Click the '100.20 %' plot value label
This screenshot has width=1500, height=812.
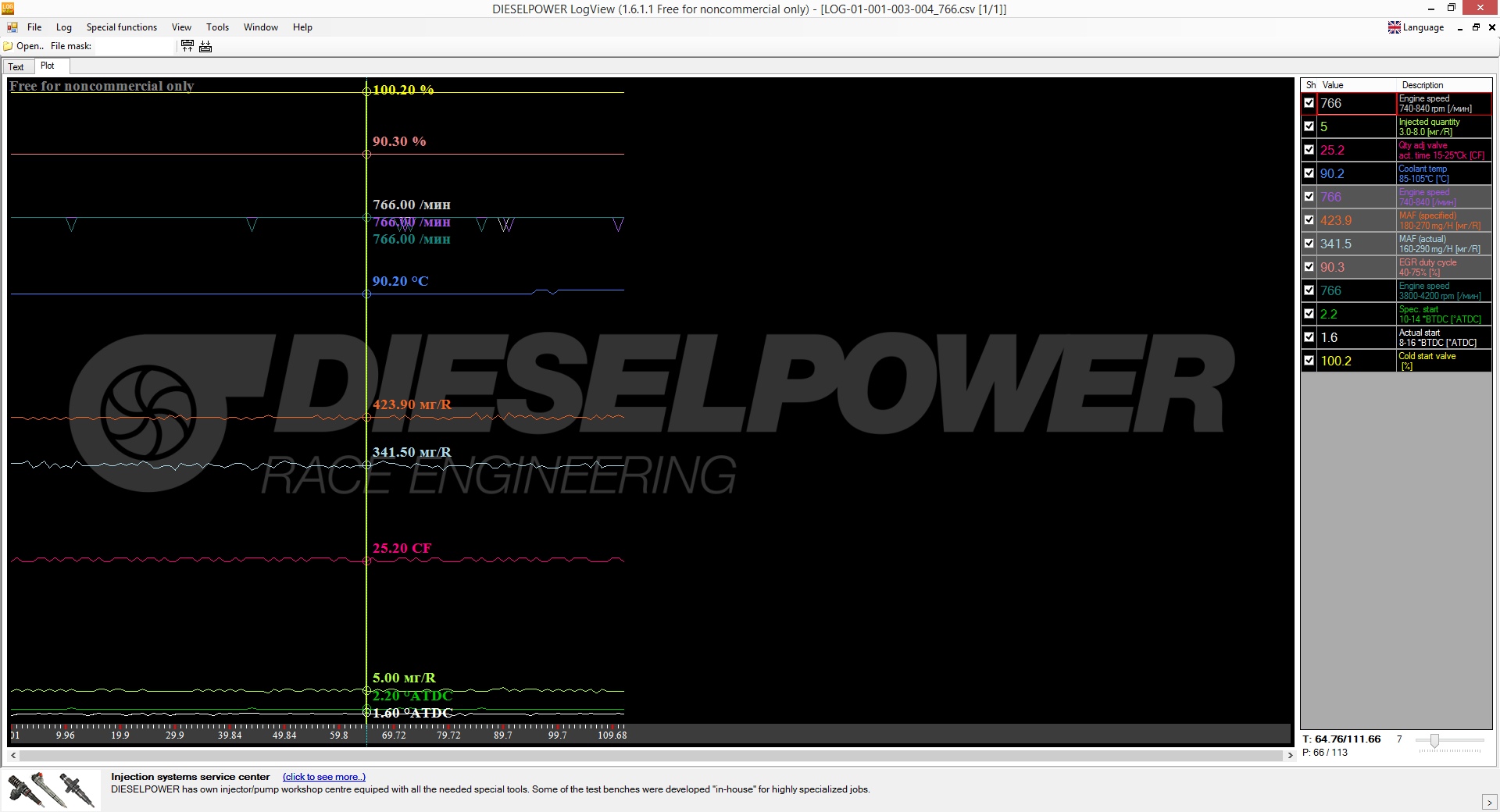click(403, 90)
